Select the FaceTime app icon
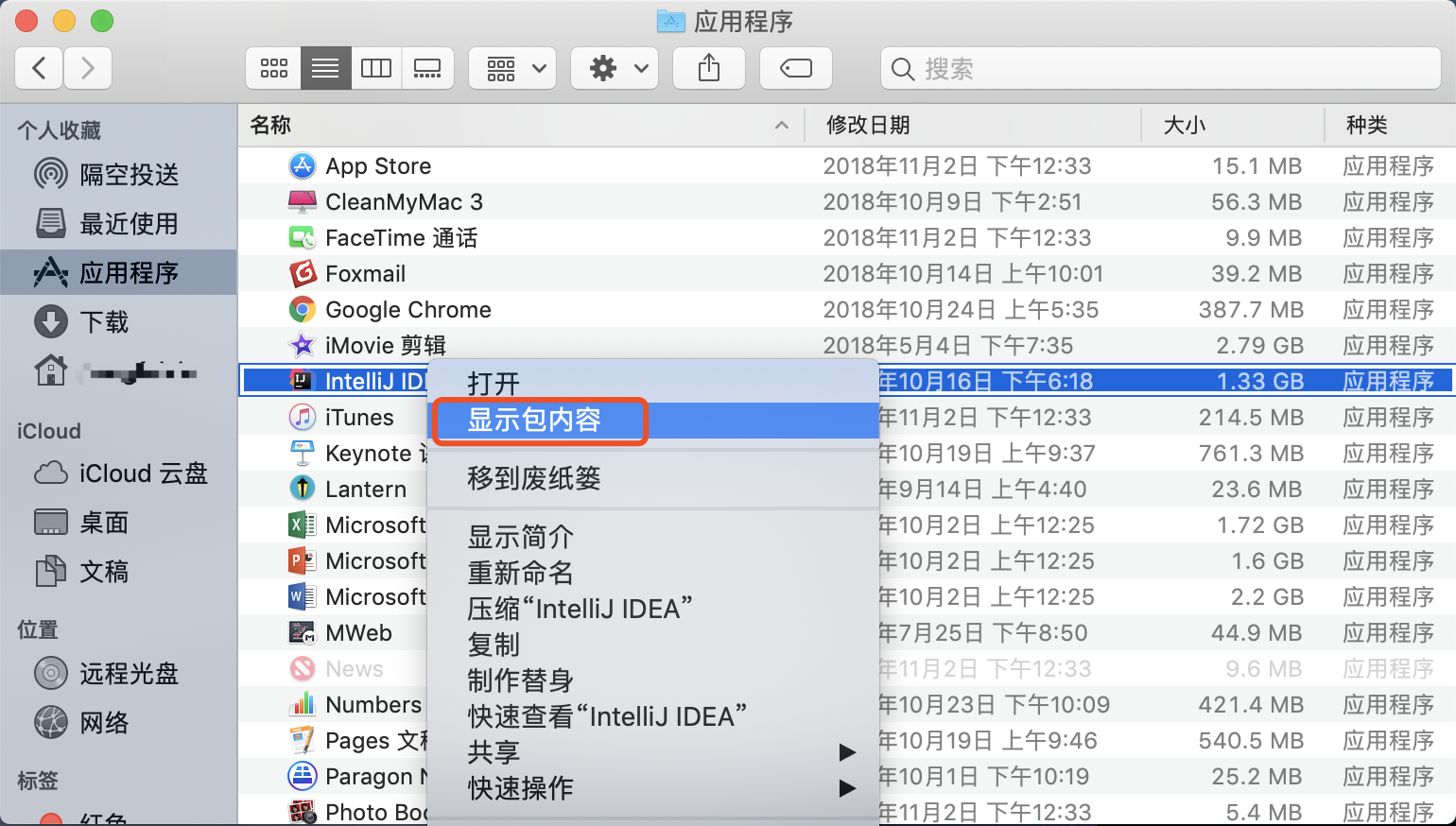This screenshot has width=1456, height=826. pyautogui.click(x=302, y=237)
